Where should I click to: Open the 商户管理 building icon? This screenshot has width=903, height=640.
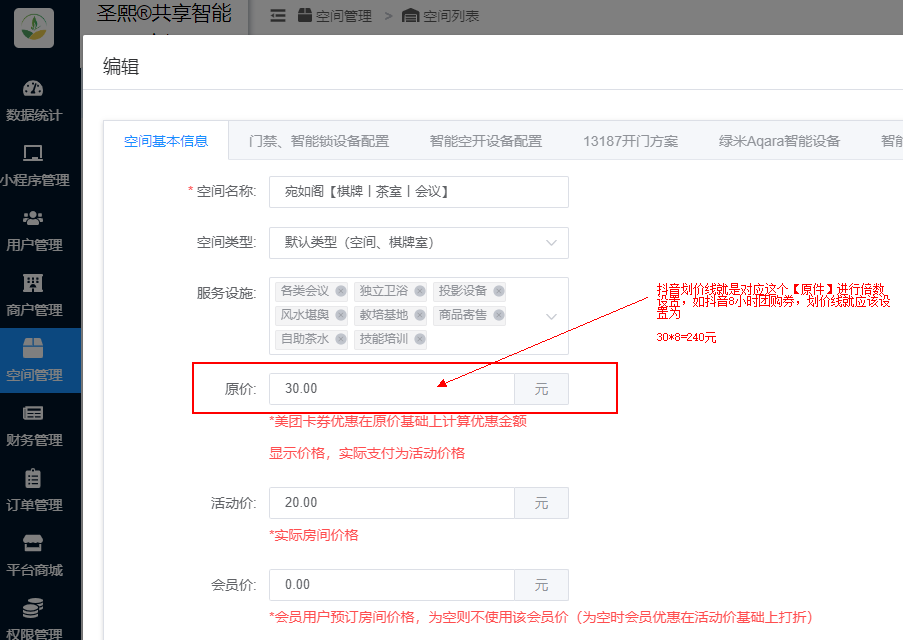pyautogui.click(x=33, y=284)
